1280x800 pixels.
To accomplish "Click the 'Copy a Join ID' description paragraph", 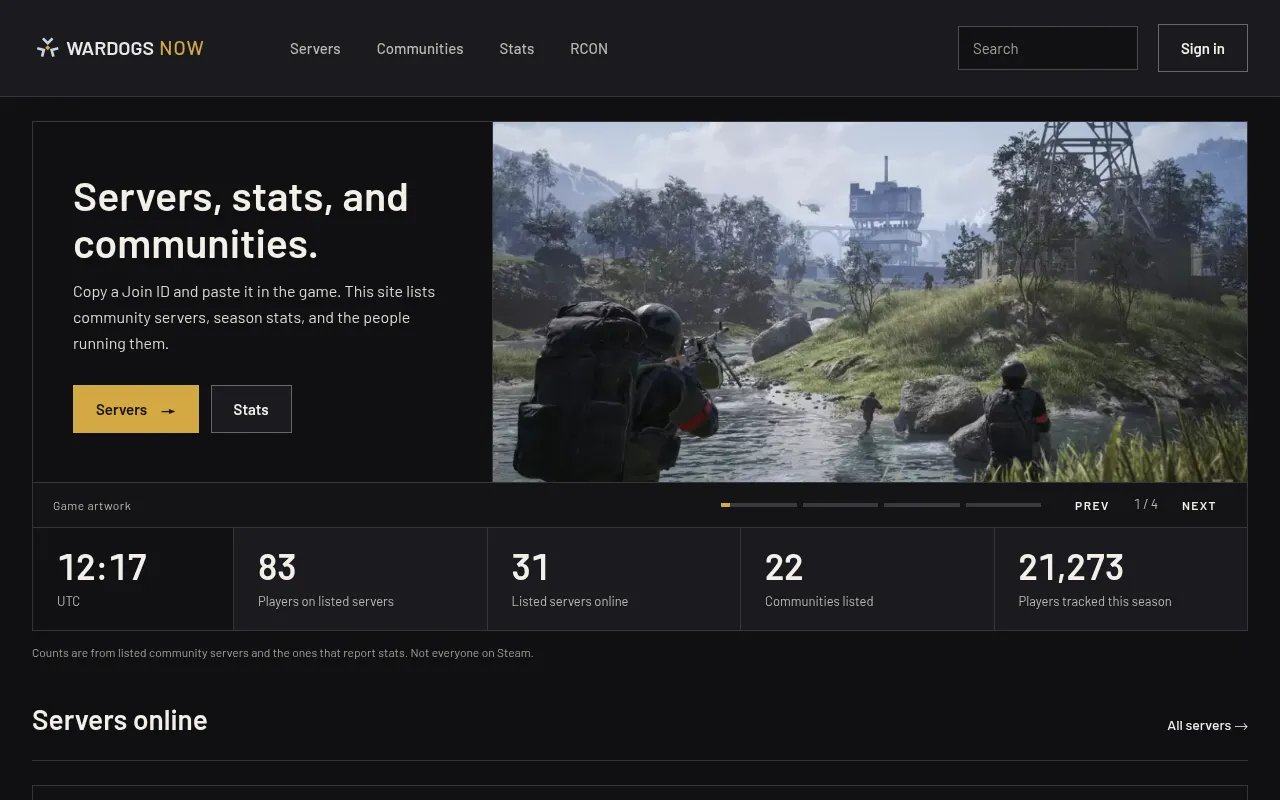I will pyautogui.click(x=254, y=317).
